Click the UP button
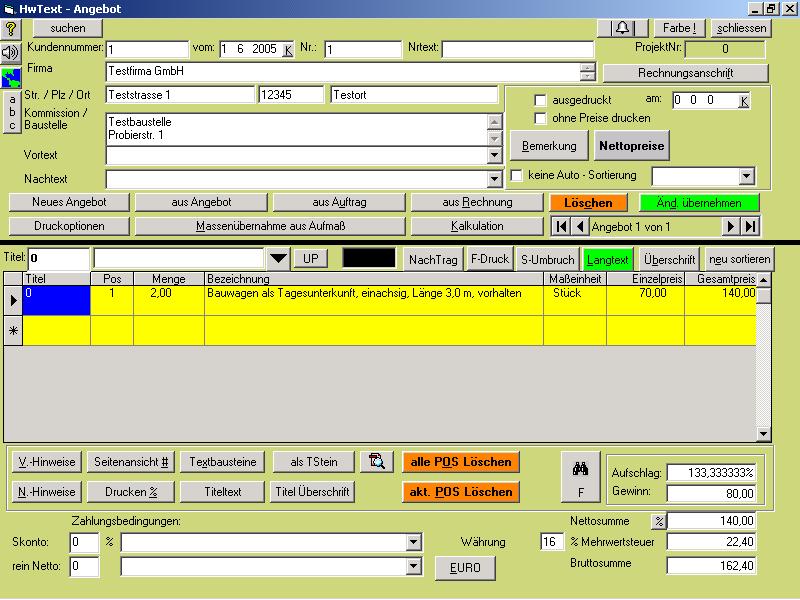Screen dimensions: 800x600 pyautogui.click(x=311, y=259)
